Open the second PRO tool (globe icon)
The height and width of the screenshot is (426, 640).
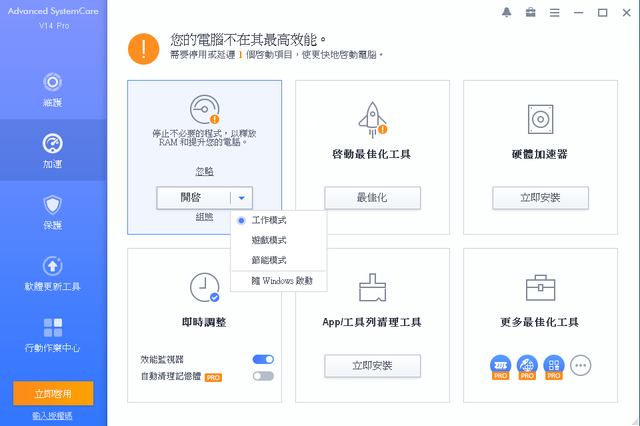[527, 366]
